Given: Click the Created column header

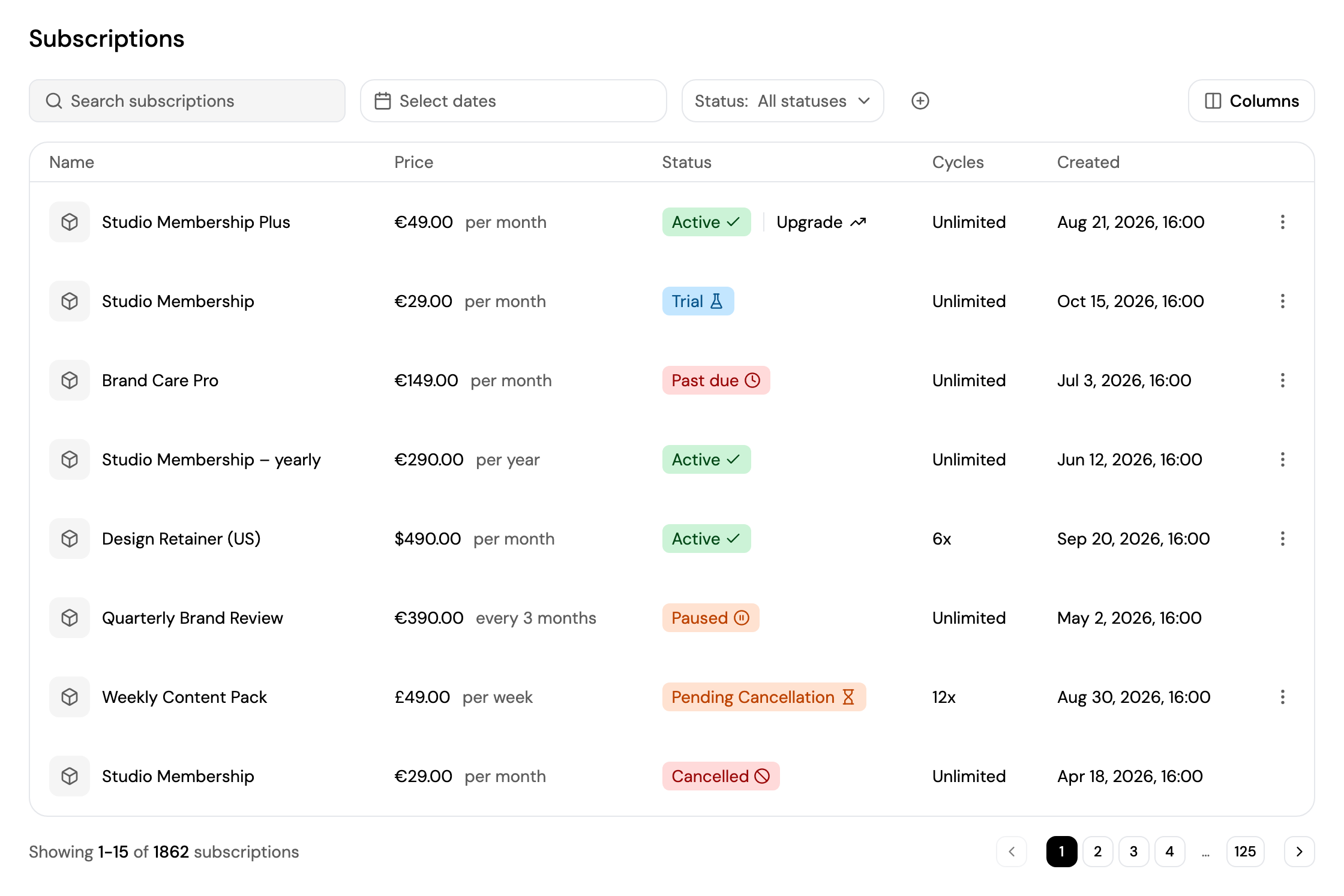Looking at the screenshot, I should [1088, 162].
